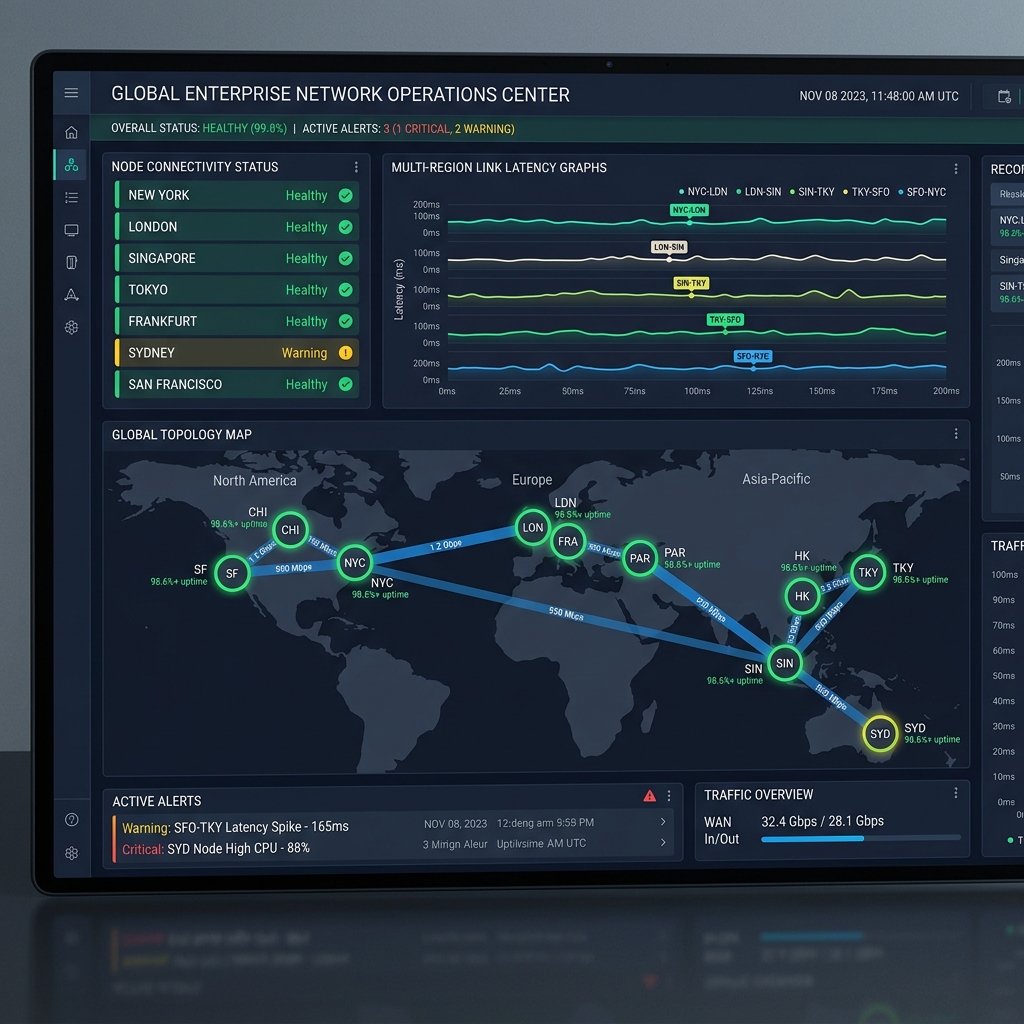Viewport: 1024px width, 1024px height.
Task: Open the monitor display sidebar icon
Action: pyautogui.click(x=71, y=230)
